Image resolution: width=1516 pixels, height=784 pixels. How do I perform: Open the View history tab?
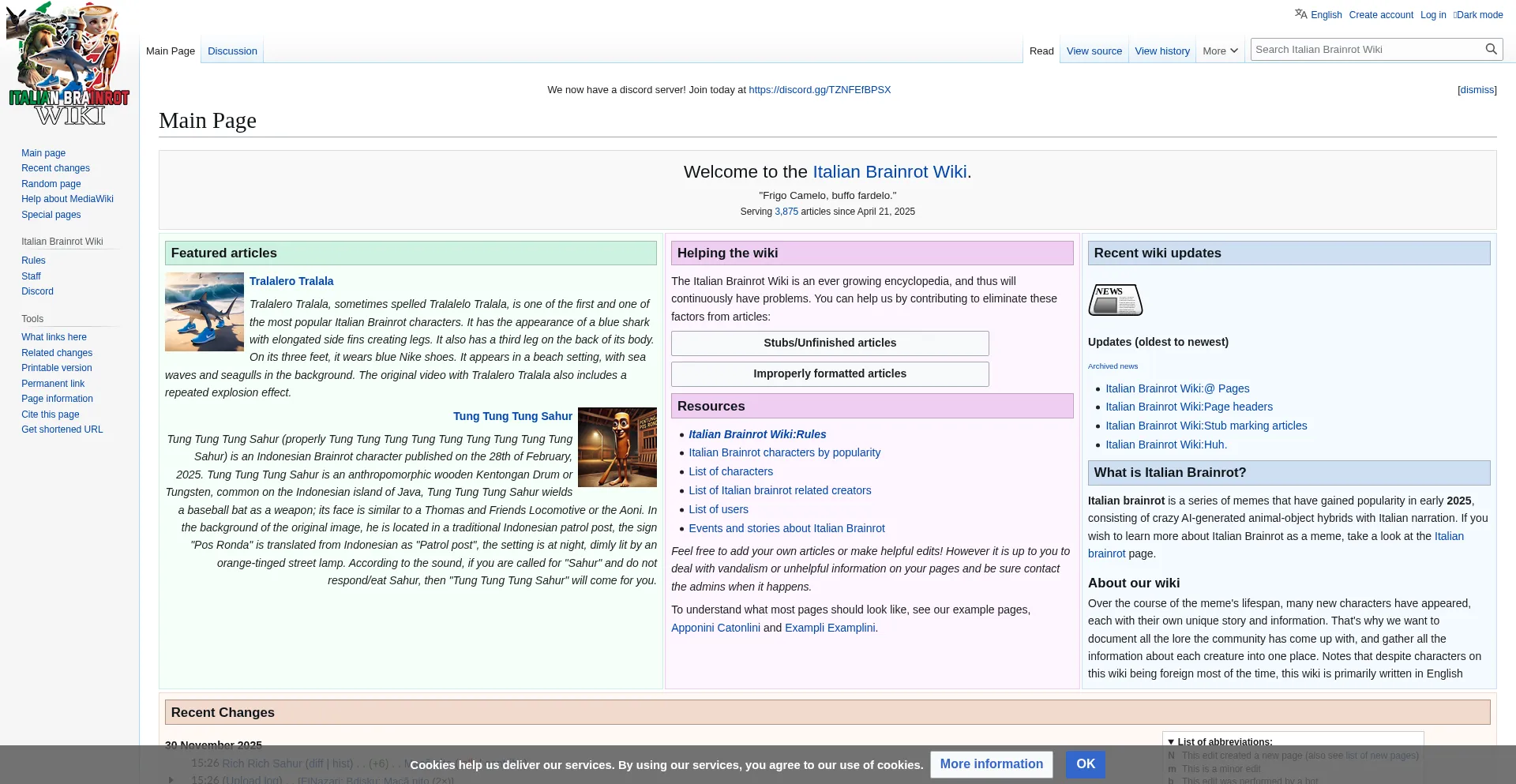pyautogui.click(x=1161, y=51)
